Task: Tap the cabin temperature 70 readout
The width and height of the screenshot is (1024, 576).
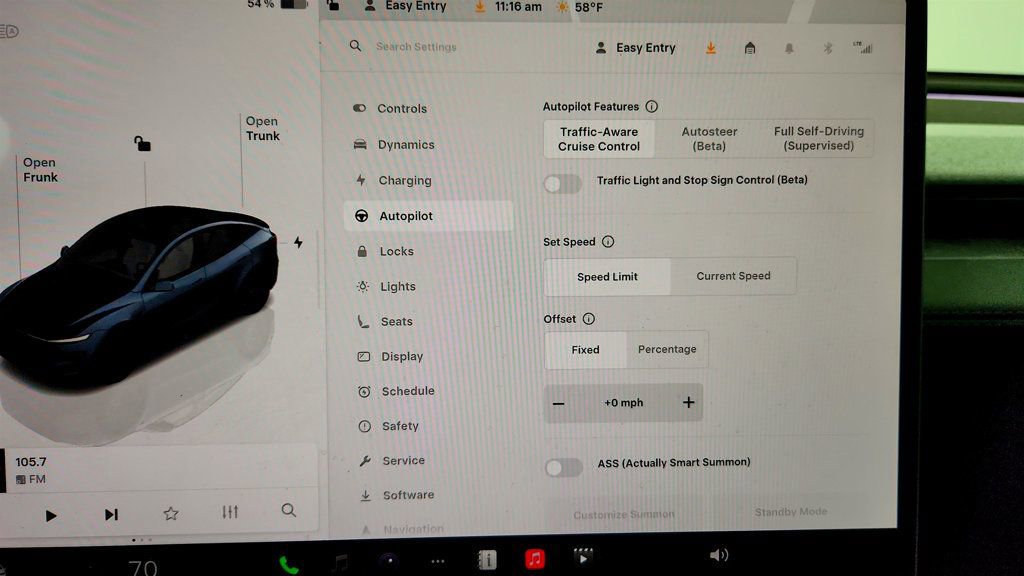Action: tap(142, 567)
